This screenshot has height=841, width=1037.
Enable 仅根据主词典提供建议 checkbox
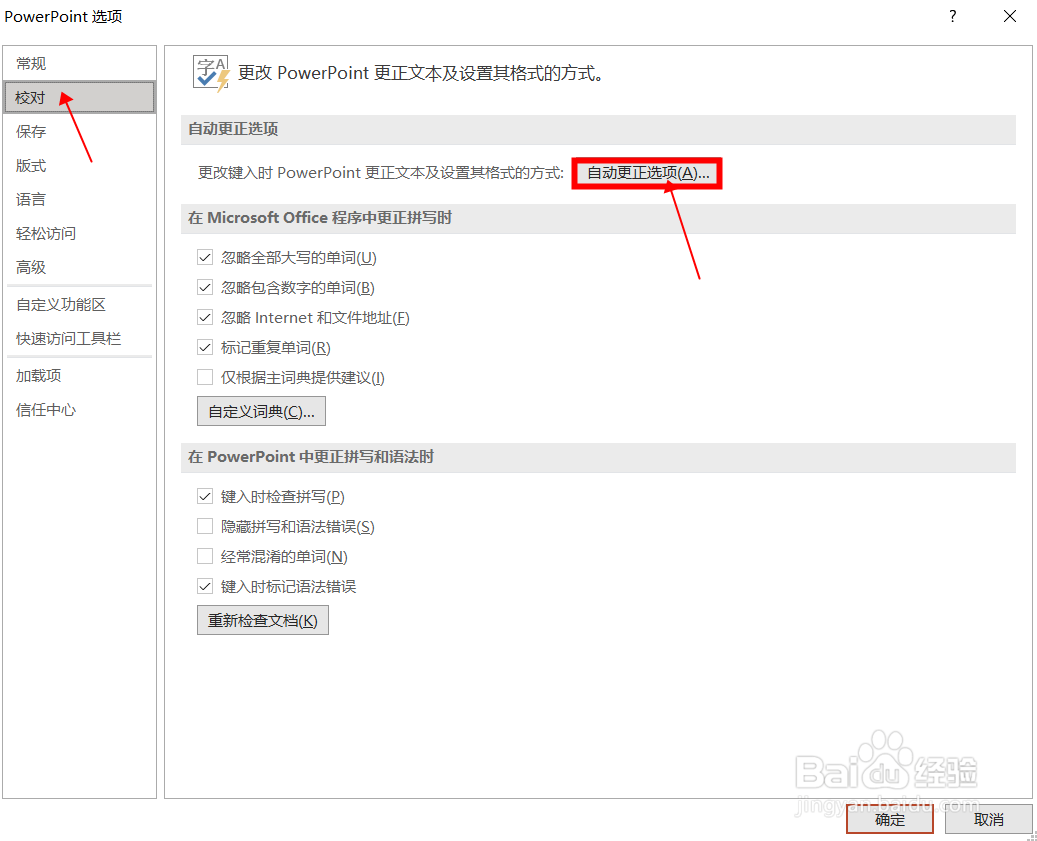click(205, 378)
